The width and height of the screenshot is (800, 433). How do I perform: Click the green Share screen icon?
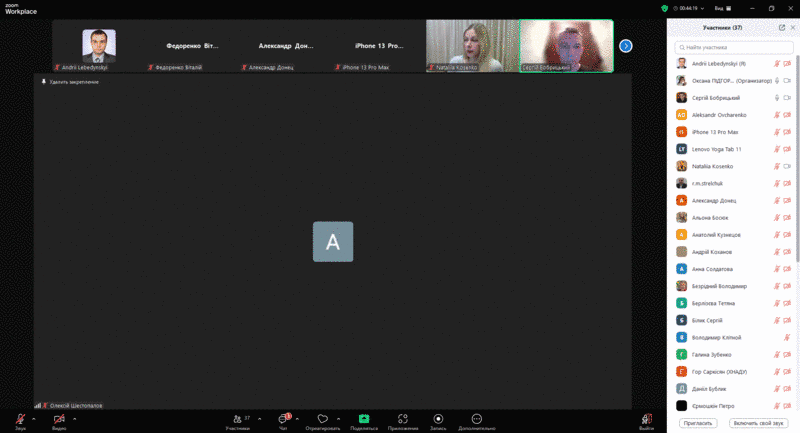click(364, 419)
